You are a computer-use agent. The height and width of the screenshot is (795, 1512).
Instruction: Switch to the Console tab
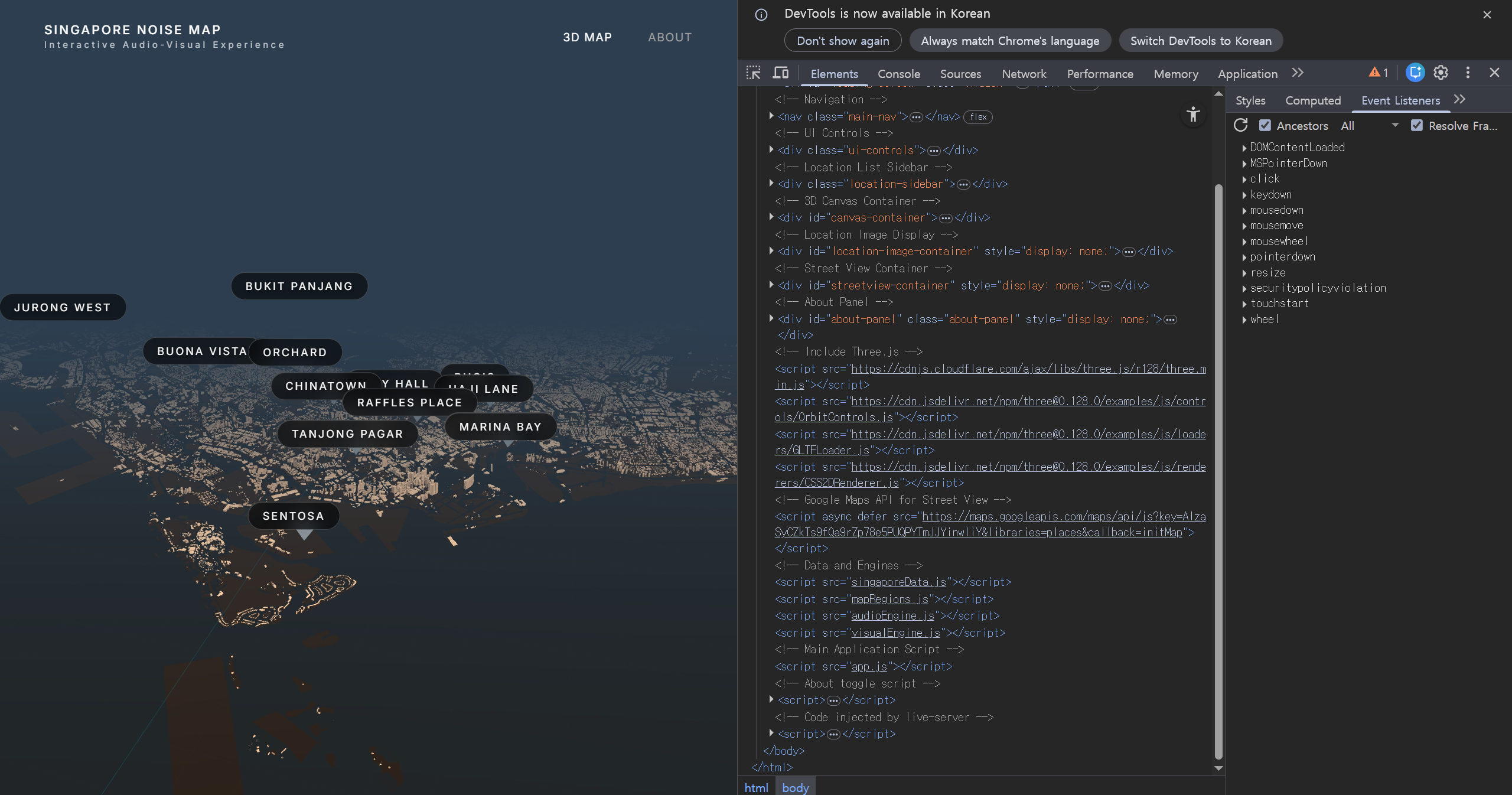898,74
